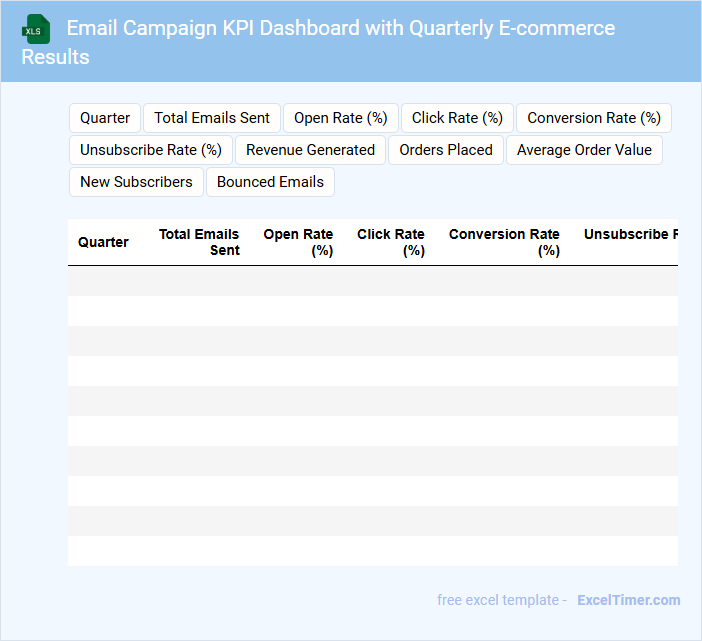The image size is (702, 641).
Task: Select the Orders Placed tag
Action: (446, 150)
